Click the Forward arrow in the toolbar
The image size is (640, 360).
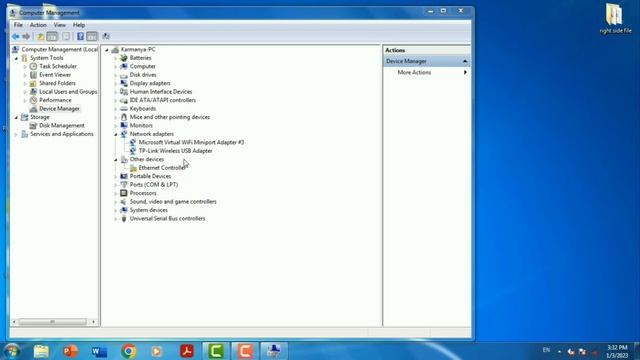pyautogui.click(x=26, y=36)
